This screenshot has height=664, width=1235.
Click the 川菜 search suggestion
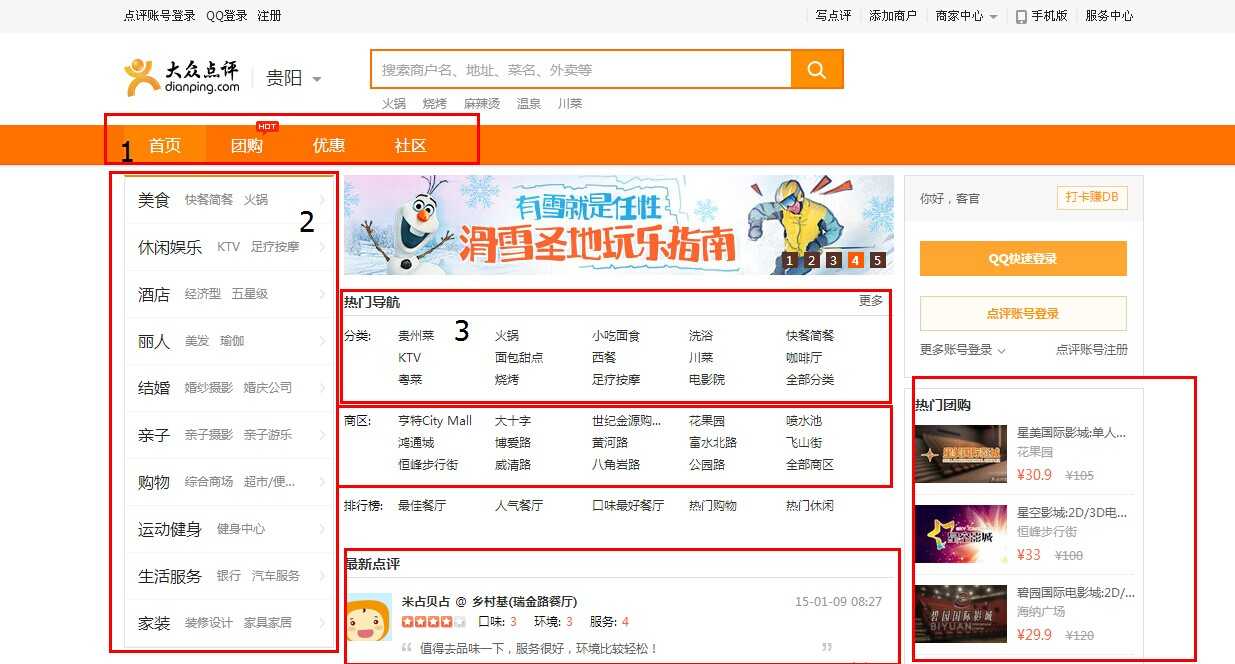570,104
